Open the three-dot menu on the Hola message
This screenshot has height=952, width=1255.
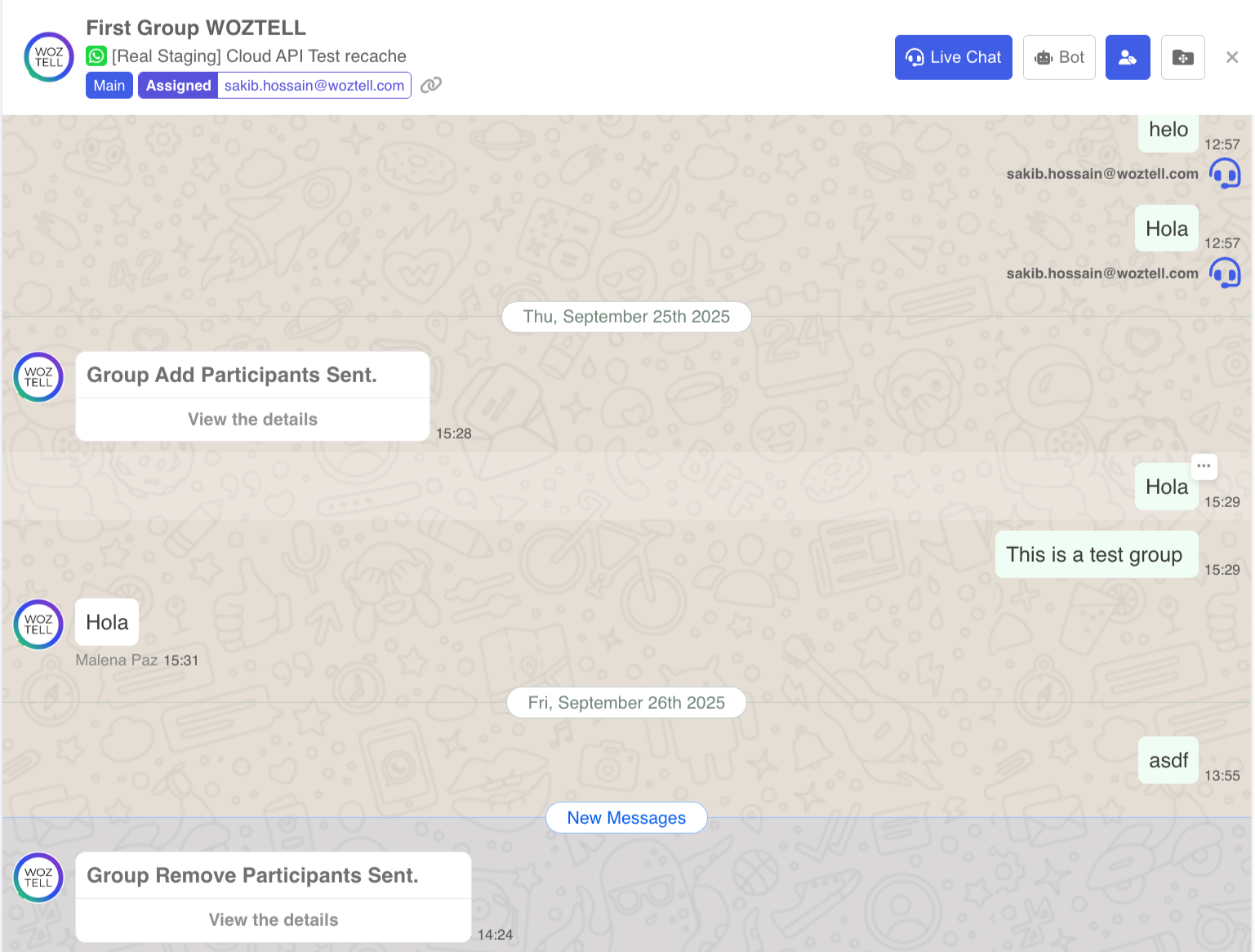coord(1204,466)
